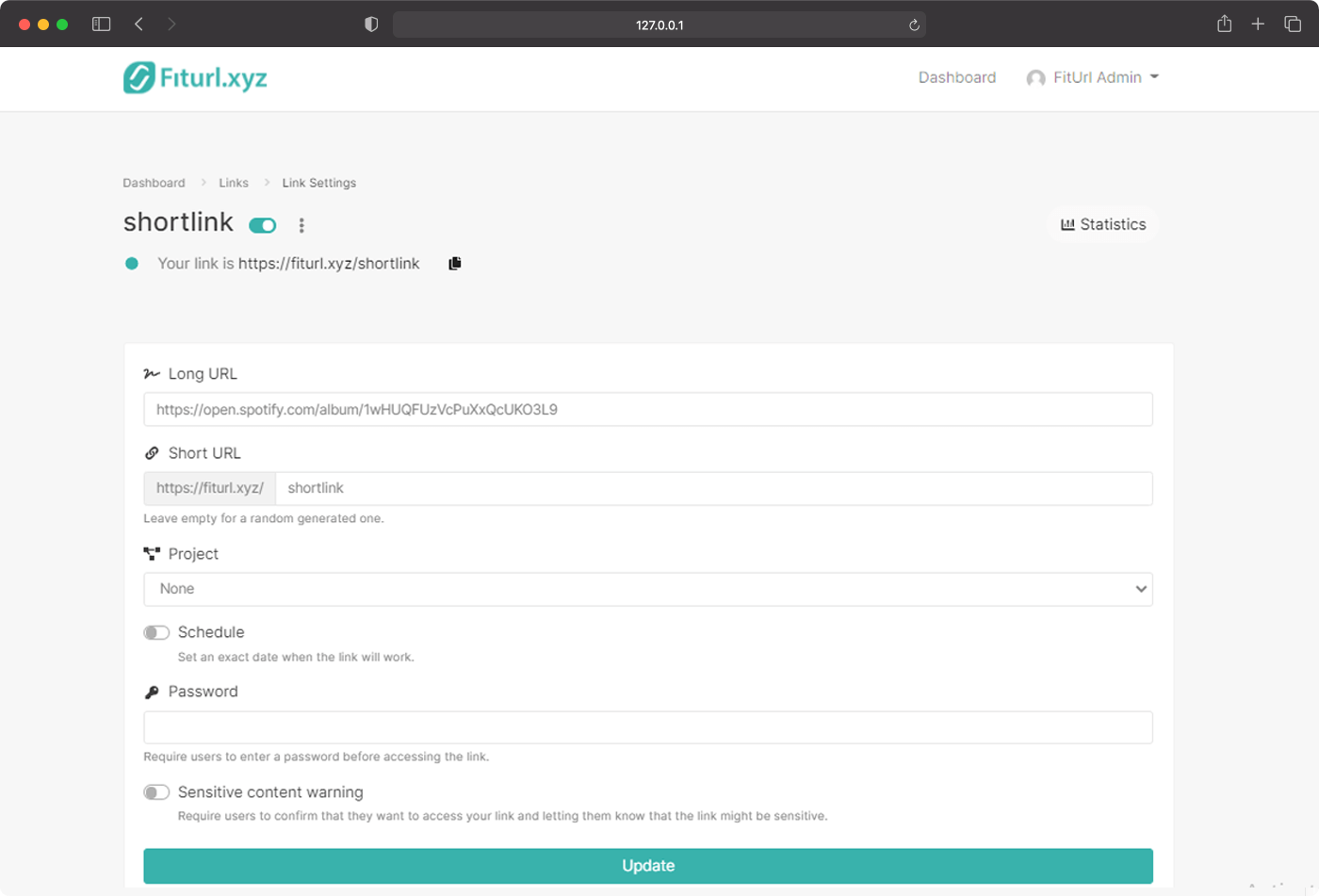Click Link Settings breadcrumb text

point(319,183)
